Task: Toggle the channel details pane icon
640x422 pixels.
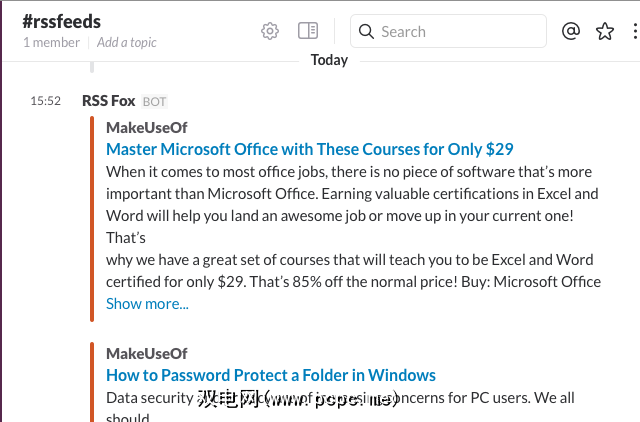Action: pos(308,31)
